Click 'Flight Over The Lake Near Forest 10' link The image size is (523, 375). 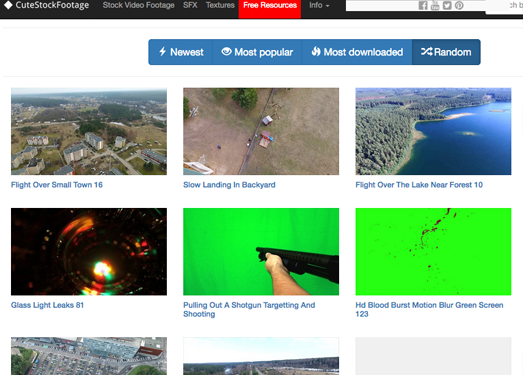(x=419, y=185)
